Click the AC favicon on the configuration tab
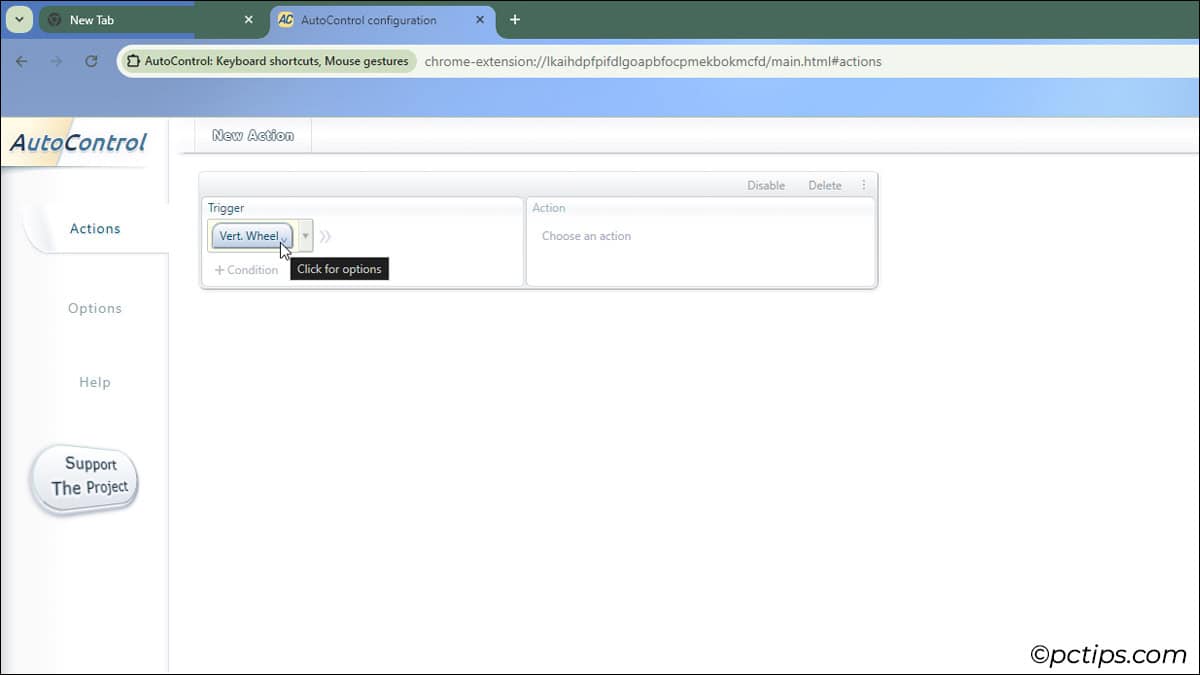 (286, 20)
